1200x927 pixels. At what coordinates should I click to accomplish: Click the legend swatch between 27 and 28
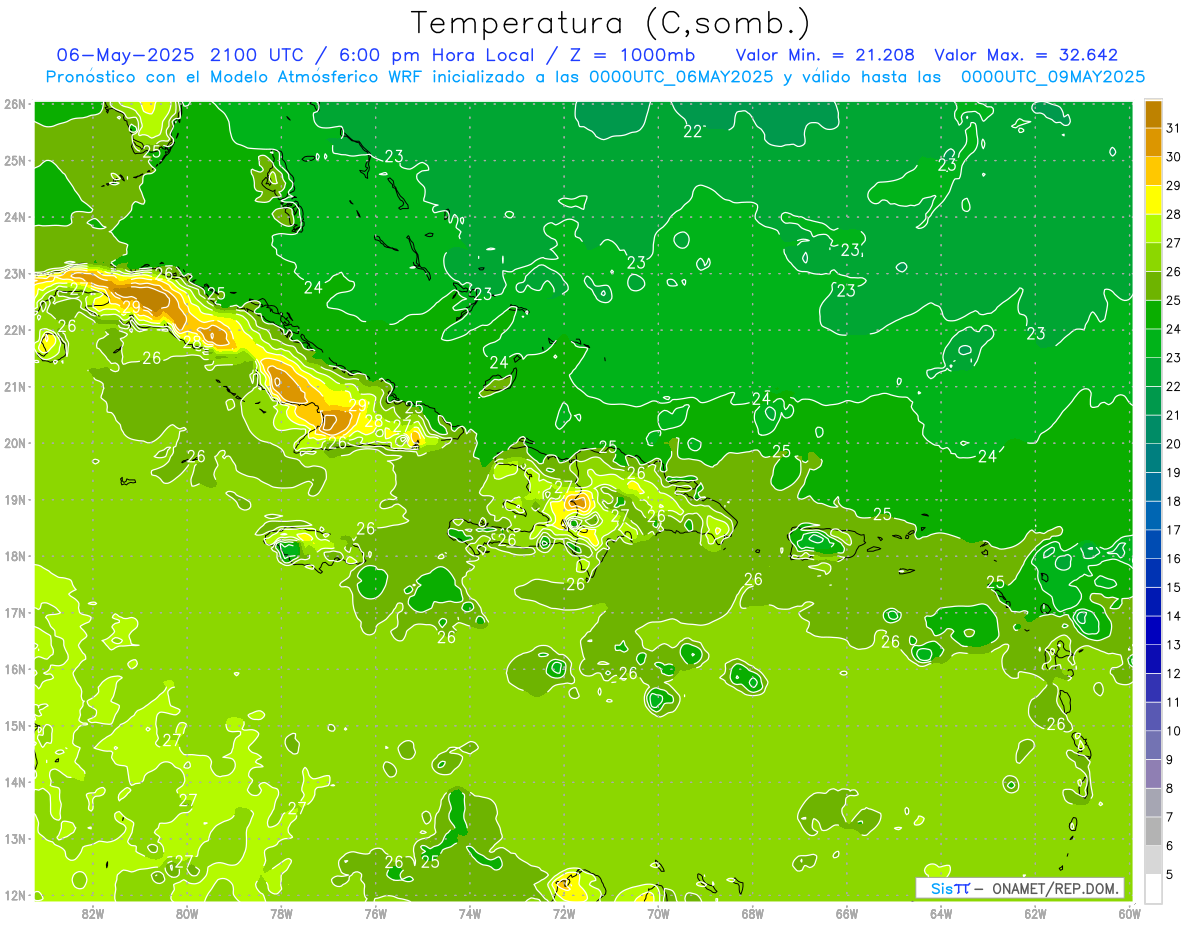(x=1153, y=229)
